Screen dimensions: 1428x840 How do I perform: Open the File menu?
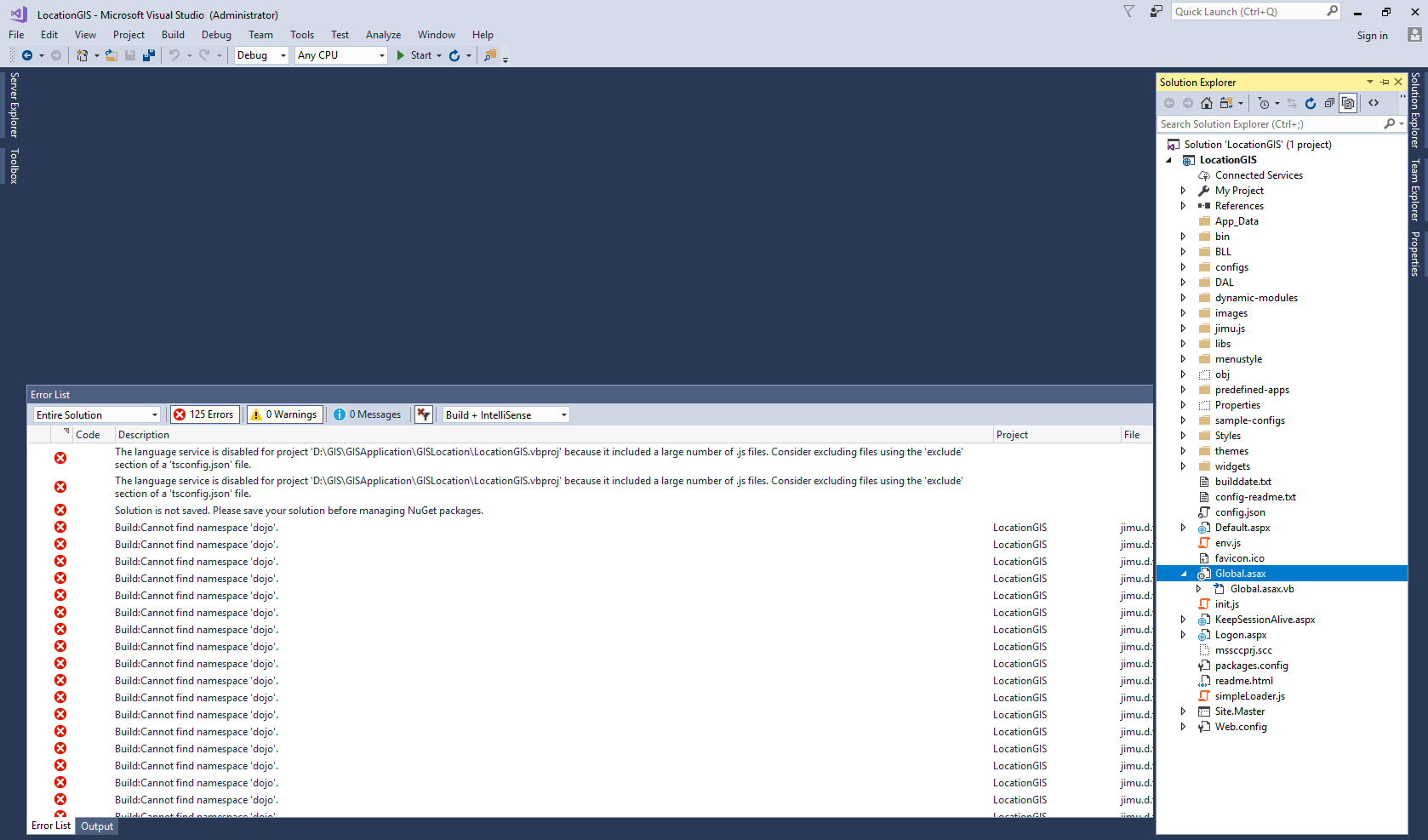click(x=16, y=35)
